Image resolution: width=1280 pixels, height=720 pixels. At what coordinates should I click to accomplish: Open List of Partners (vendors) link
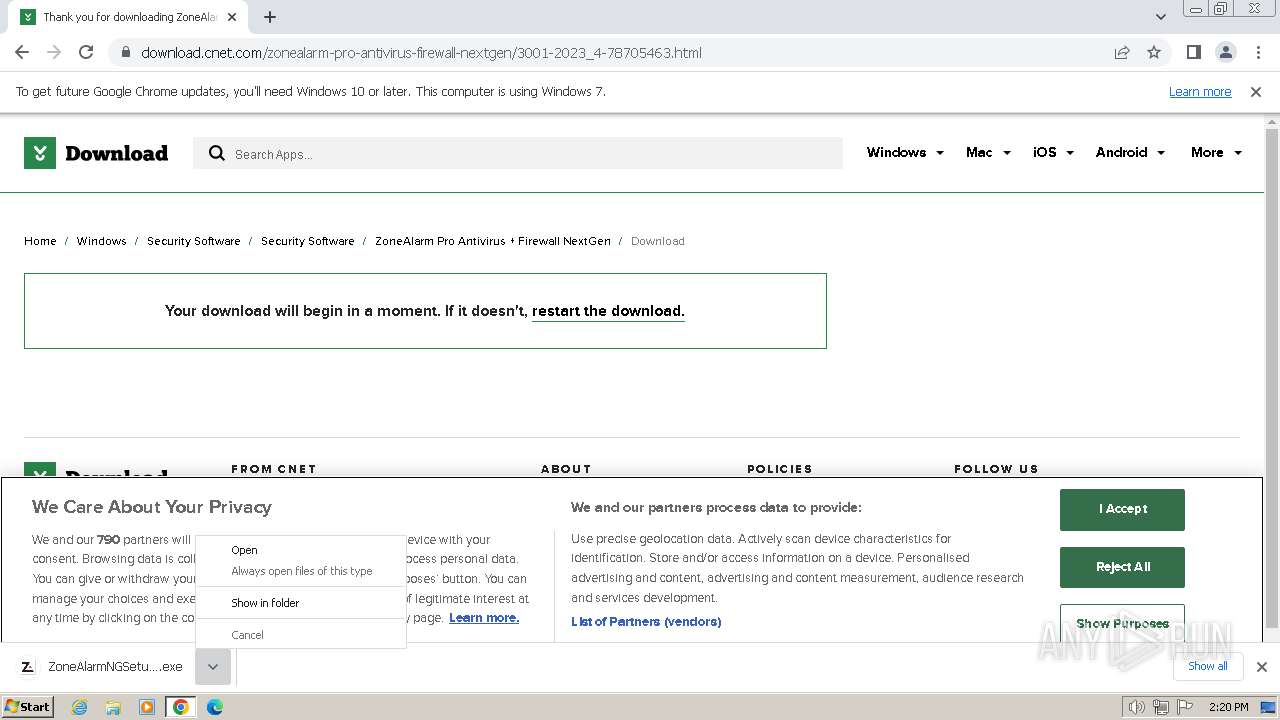click(x=646, y=622)
